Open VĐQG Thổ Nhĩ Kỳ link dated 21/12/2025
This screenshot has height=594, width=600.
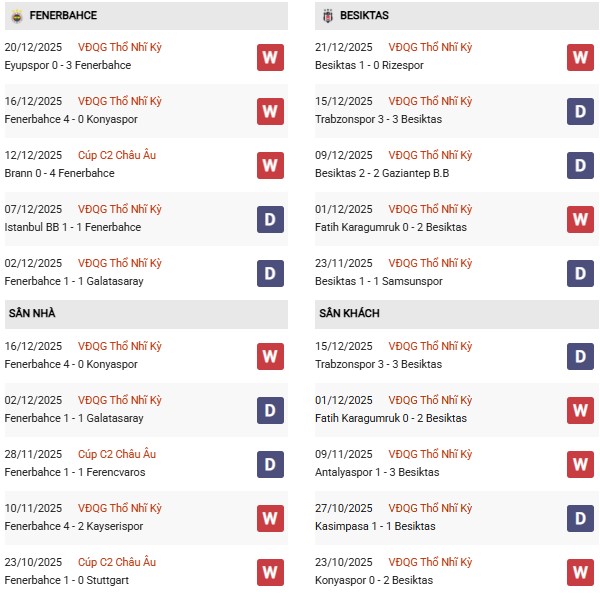coord(430,47)
